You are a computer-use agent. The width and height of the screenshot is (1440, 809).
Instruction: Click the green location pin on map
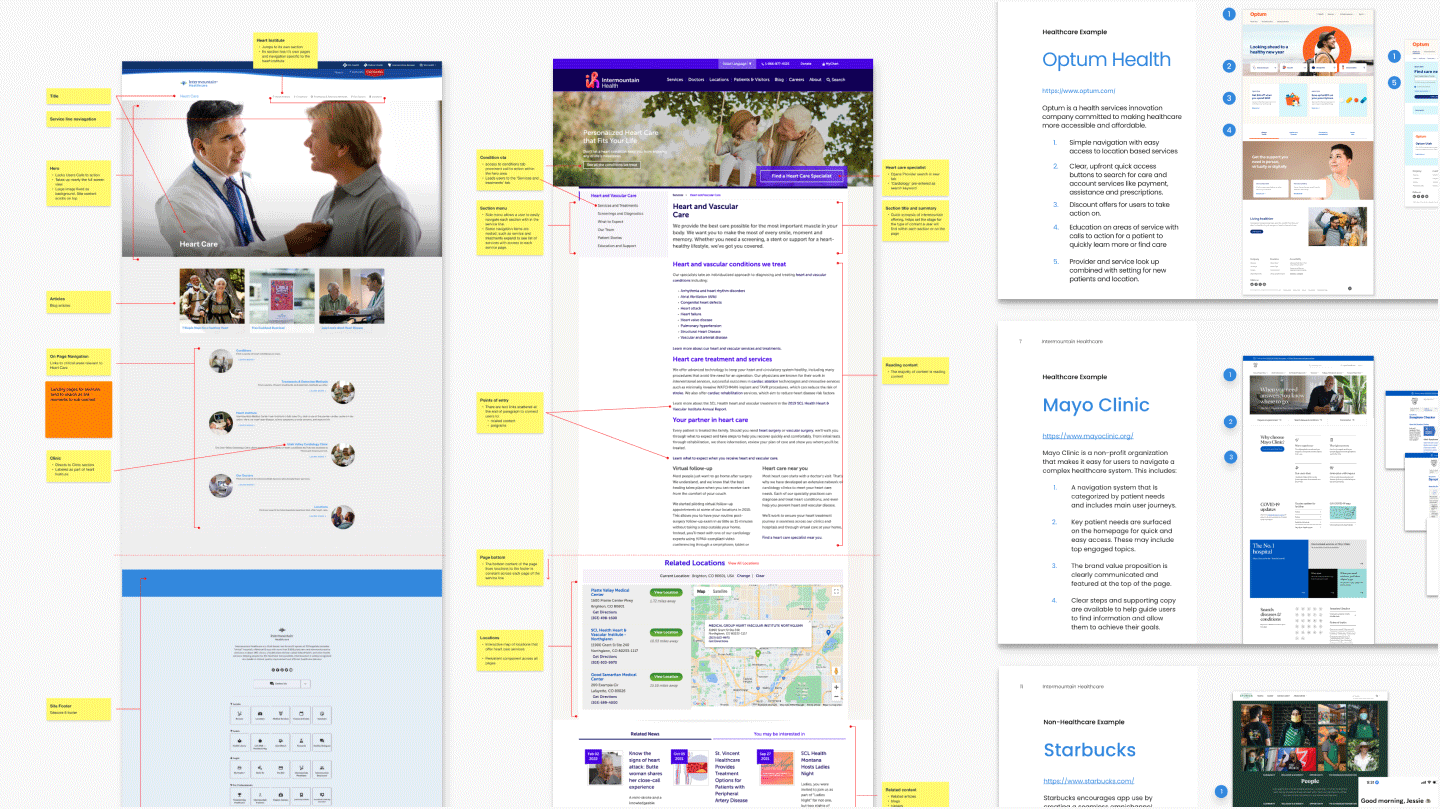click(x=757, y=652)
